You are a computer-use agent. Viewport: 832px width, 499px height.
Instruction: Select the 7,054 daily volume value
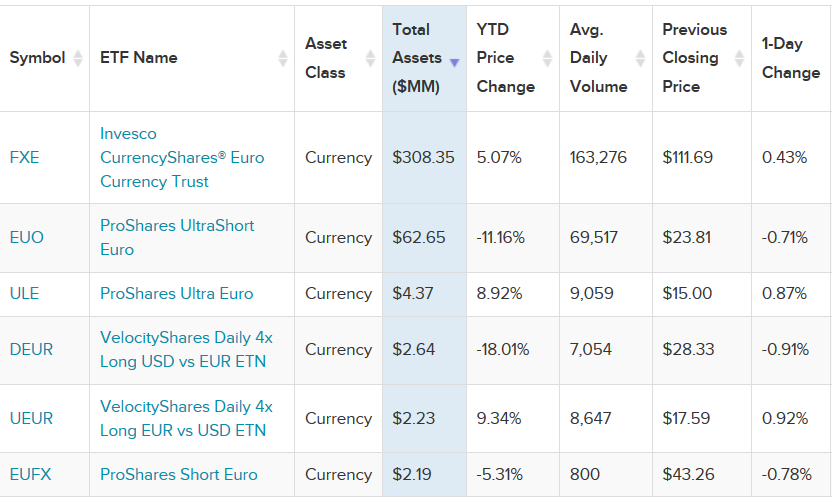pos(591,349)
